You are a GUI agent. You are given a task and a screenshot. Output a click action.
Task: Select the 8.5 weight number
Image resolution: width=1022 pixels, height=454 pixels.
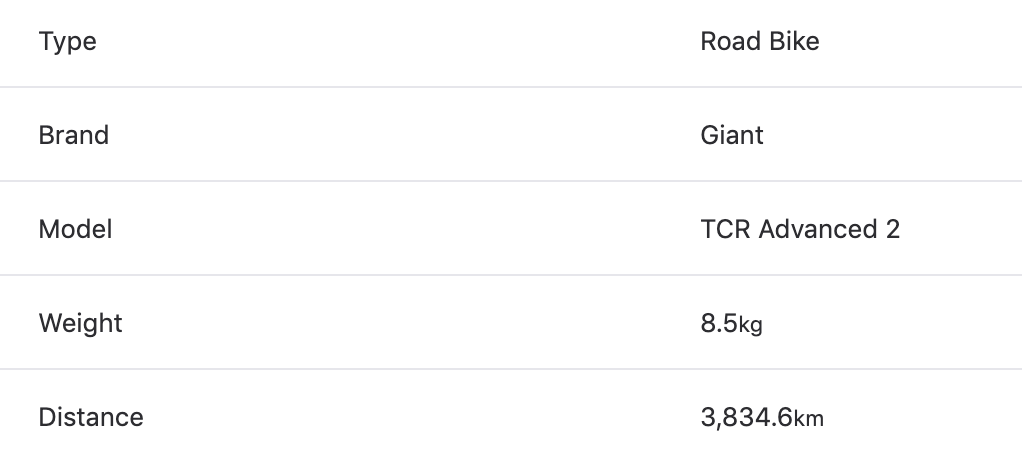click(719, 323)
